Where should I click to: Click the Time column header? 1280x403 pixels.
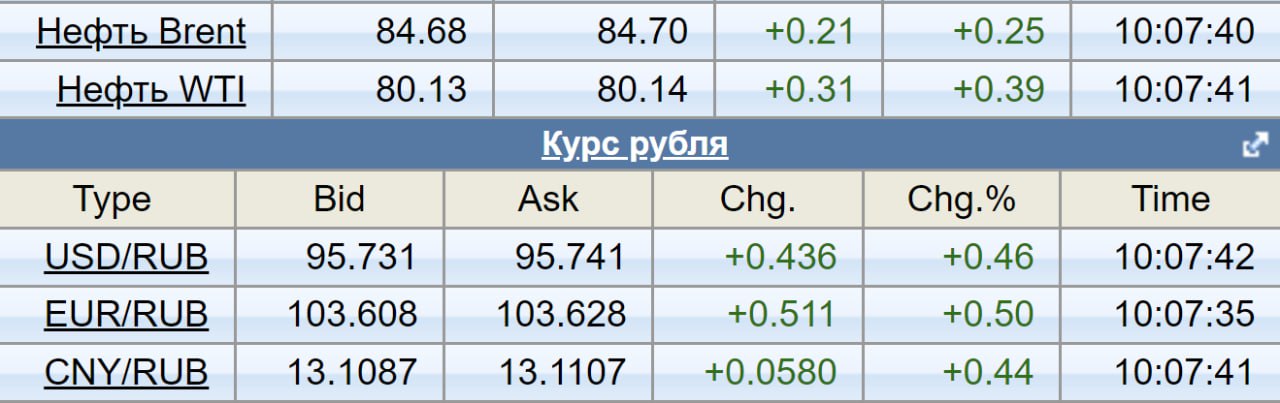click(x=1170, y=199)
